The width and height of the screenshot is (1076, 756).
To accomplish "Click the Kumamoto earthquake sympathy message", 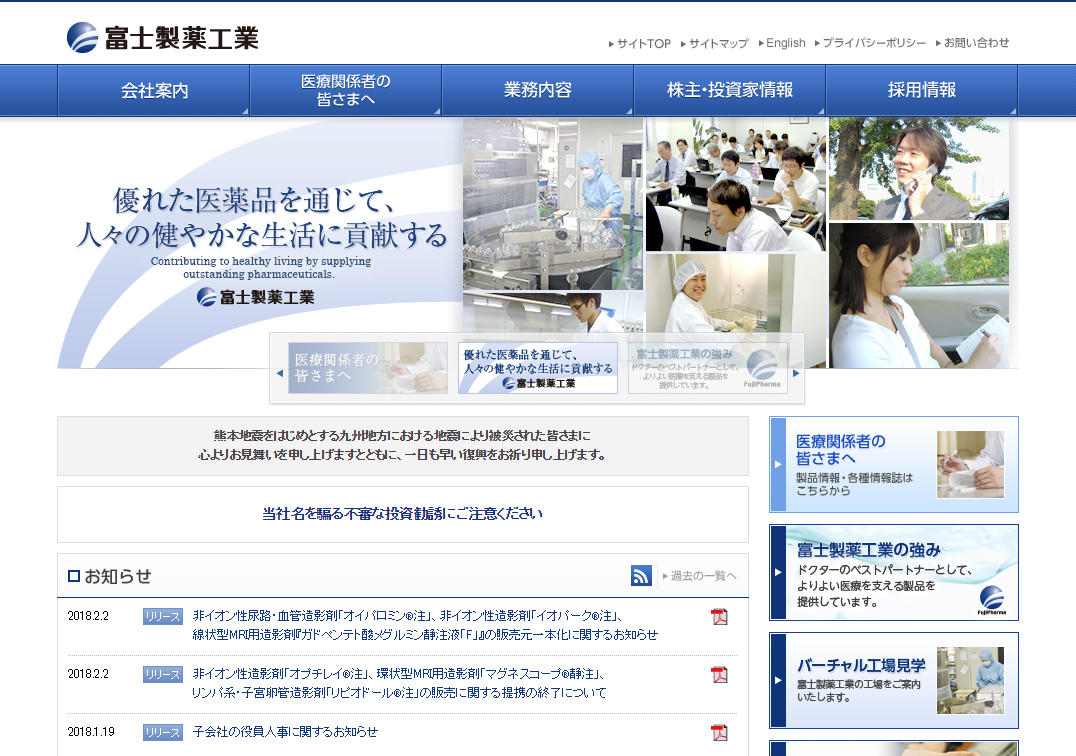I will pyautogui.click(x=403, y=445).
